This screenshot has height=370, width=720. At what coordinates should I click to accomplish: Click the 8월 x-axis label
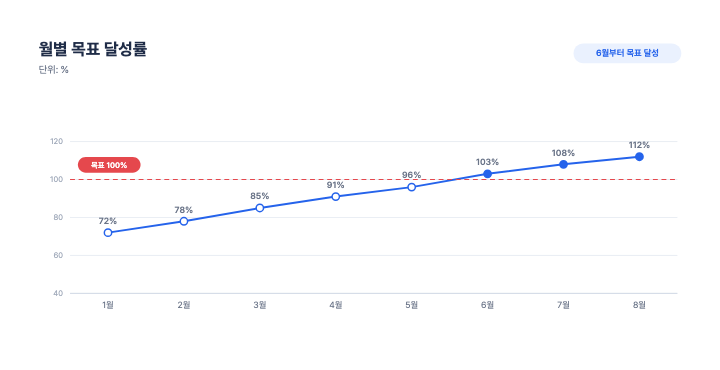pos(639,305)
